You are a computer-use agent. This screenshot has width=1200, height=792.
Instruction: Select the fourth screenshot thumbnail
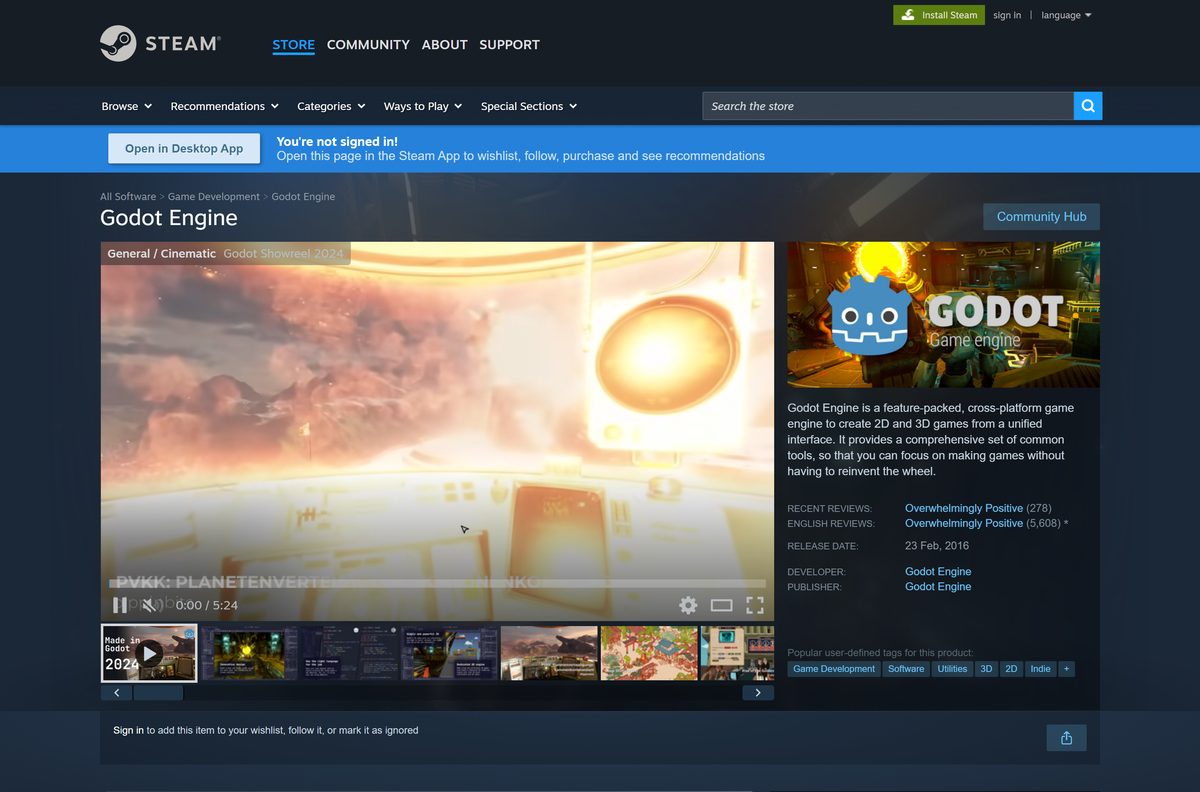(x=449, y=653)
